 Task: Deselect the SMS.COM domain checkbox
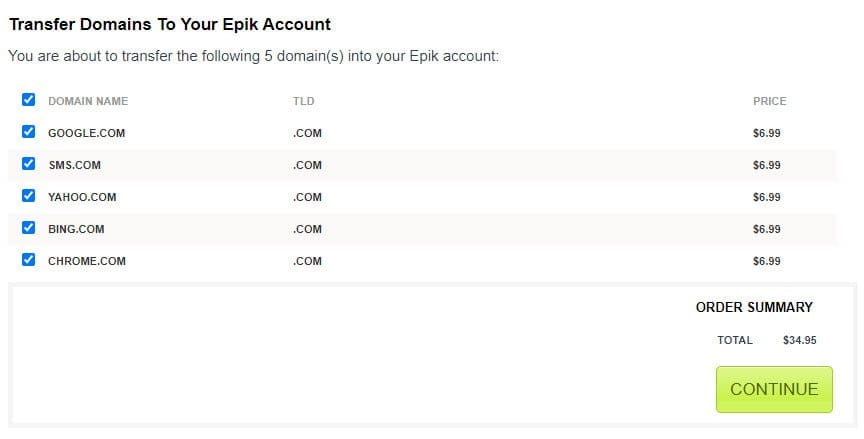(28, 164)
